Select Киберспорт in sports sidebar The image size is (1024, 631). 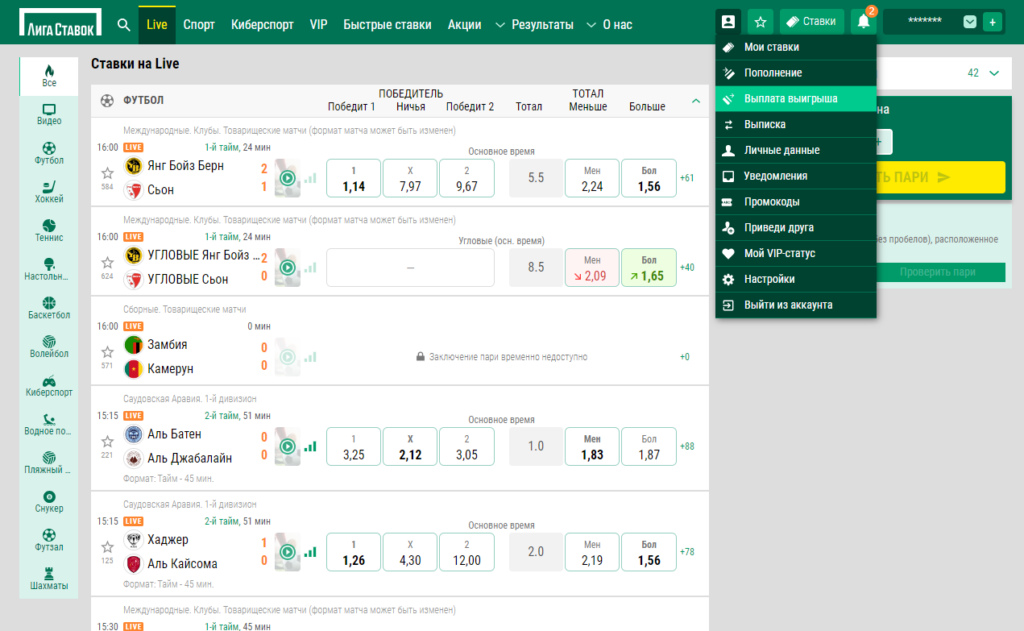(x=49, y=385)
